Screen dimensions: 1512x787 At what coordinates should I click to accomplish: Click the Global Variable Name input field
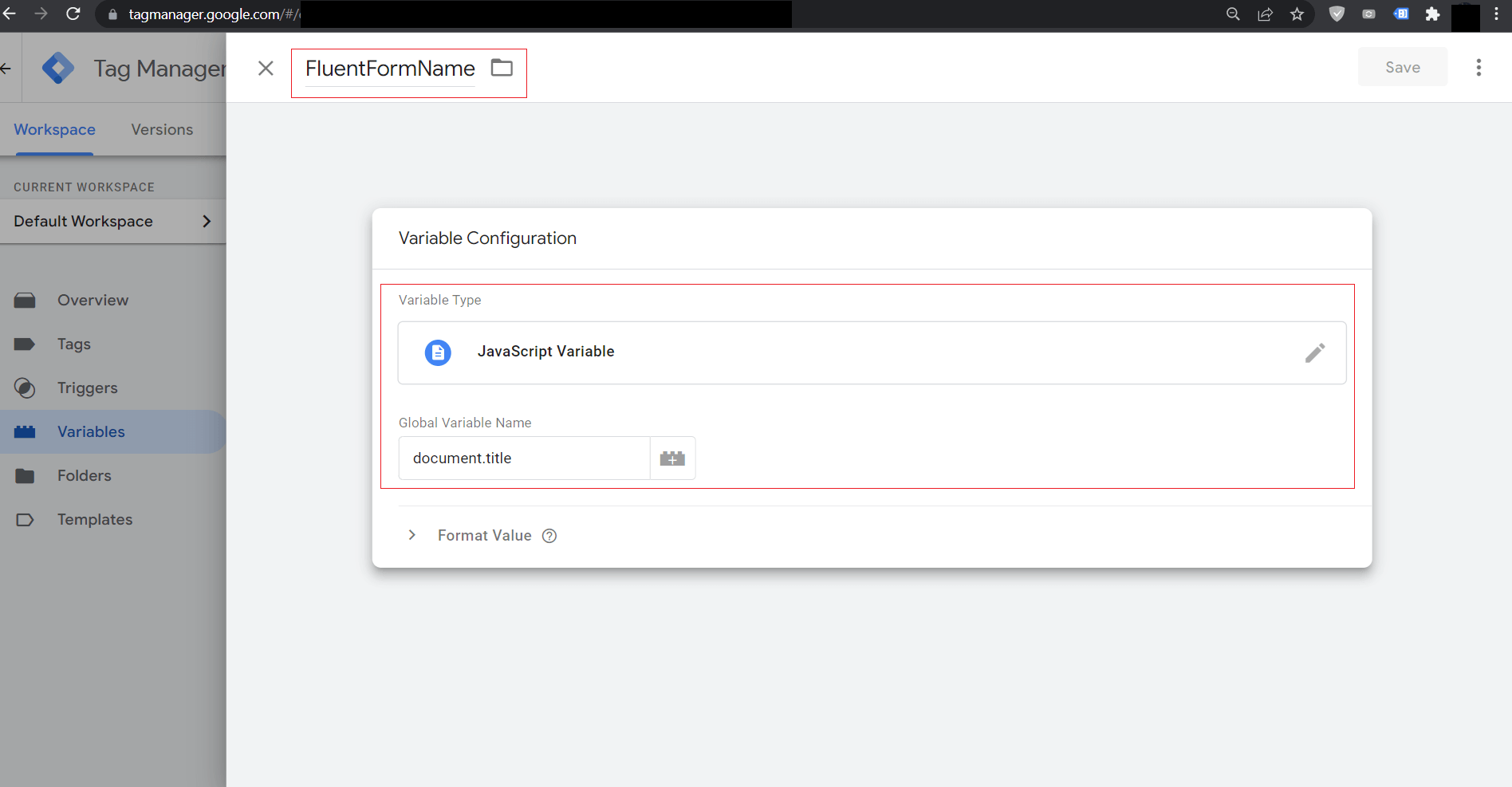[524, 458]
